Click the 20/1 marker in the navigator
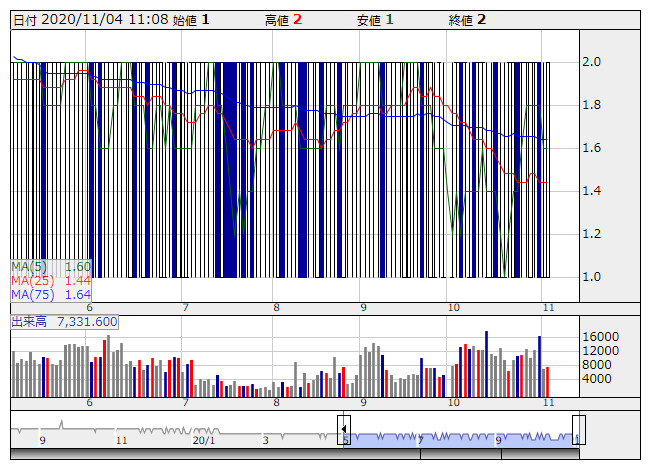The image size is (653, 470). [202, 440]
